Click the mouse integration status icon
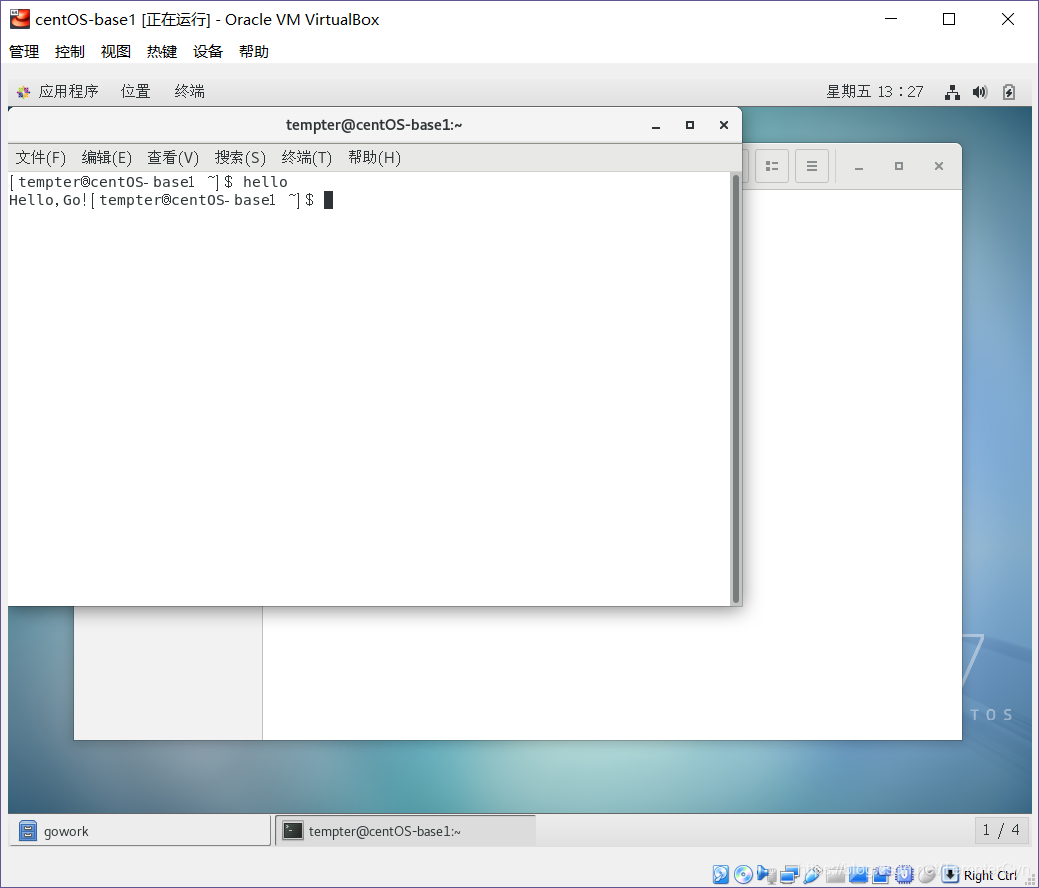The image size is (1039, 888). 926,875
